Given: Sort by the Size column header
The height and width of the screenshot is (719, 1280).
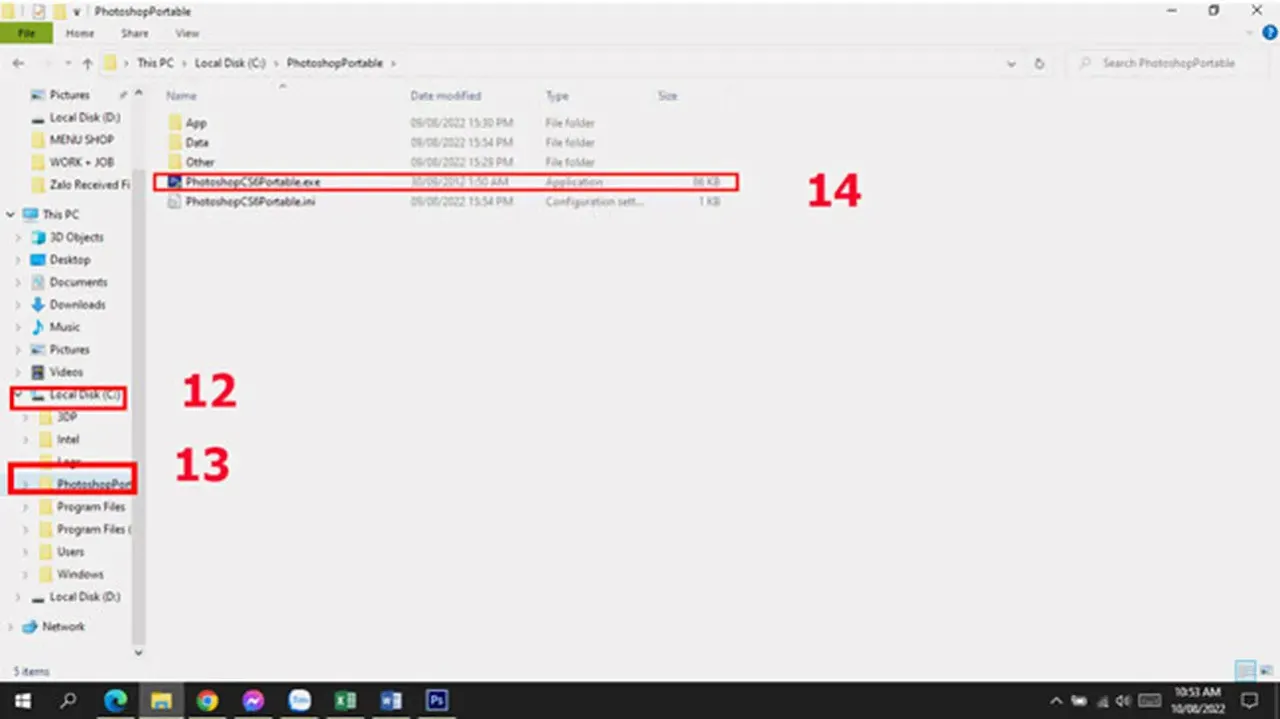Looking at the screenshot, I should [667, 96].
